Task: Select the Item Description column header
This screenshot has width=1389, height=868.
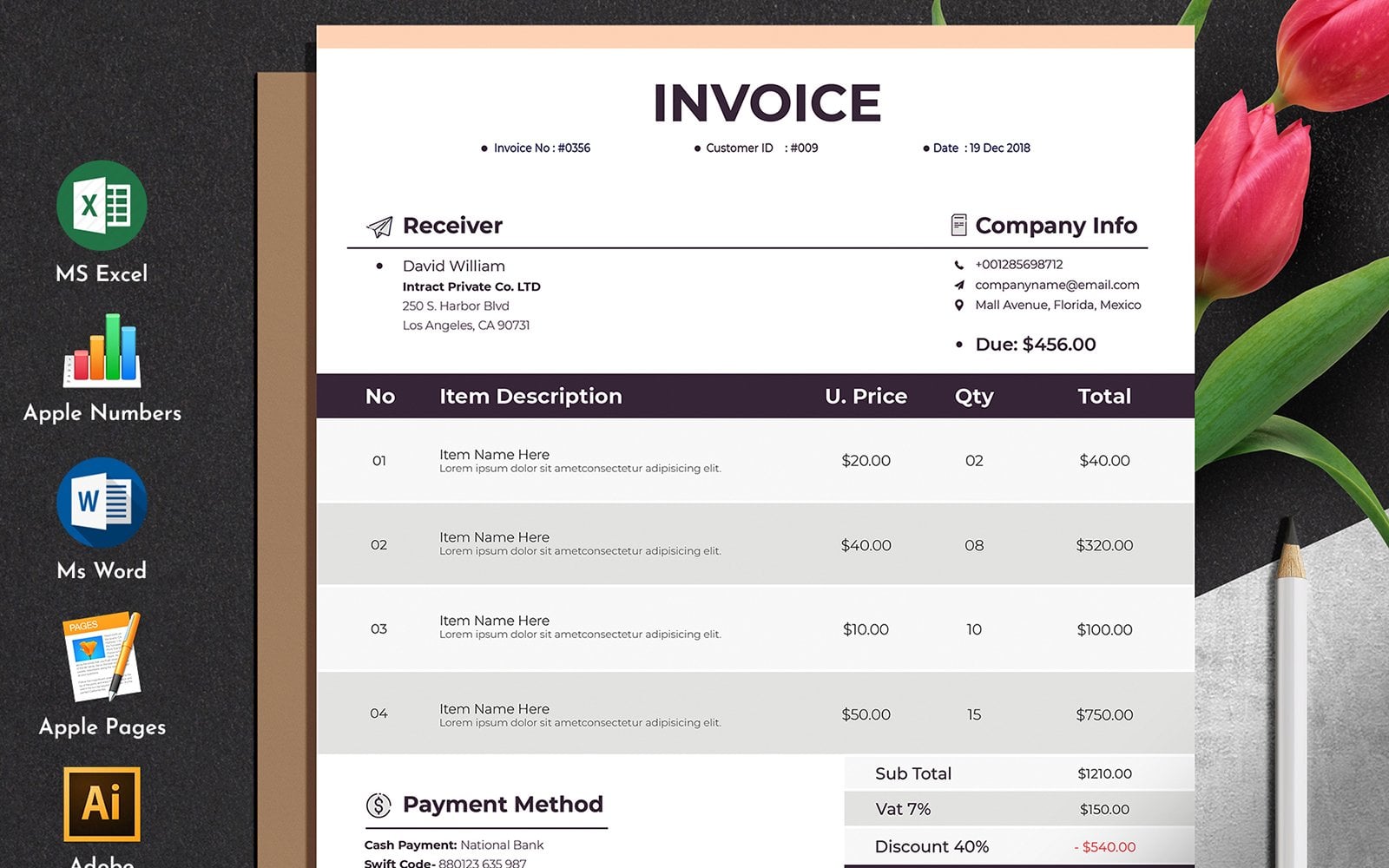Action: pyautogui.click(x=530, y=397)
